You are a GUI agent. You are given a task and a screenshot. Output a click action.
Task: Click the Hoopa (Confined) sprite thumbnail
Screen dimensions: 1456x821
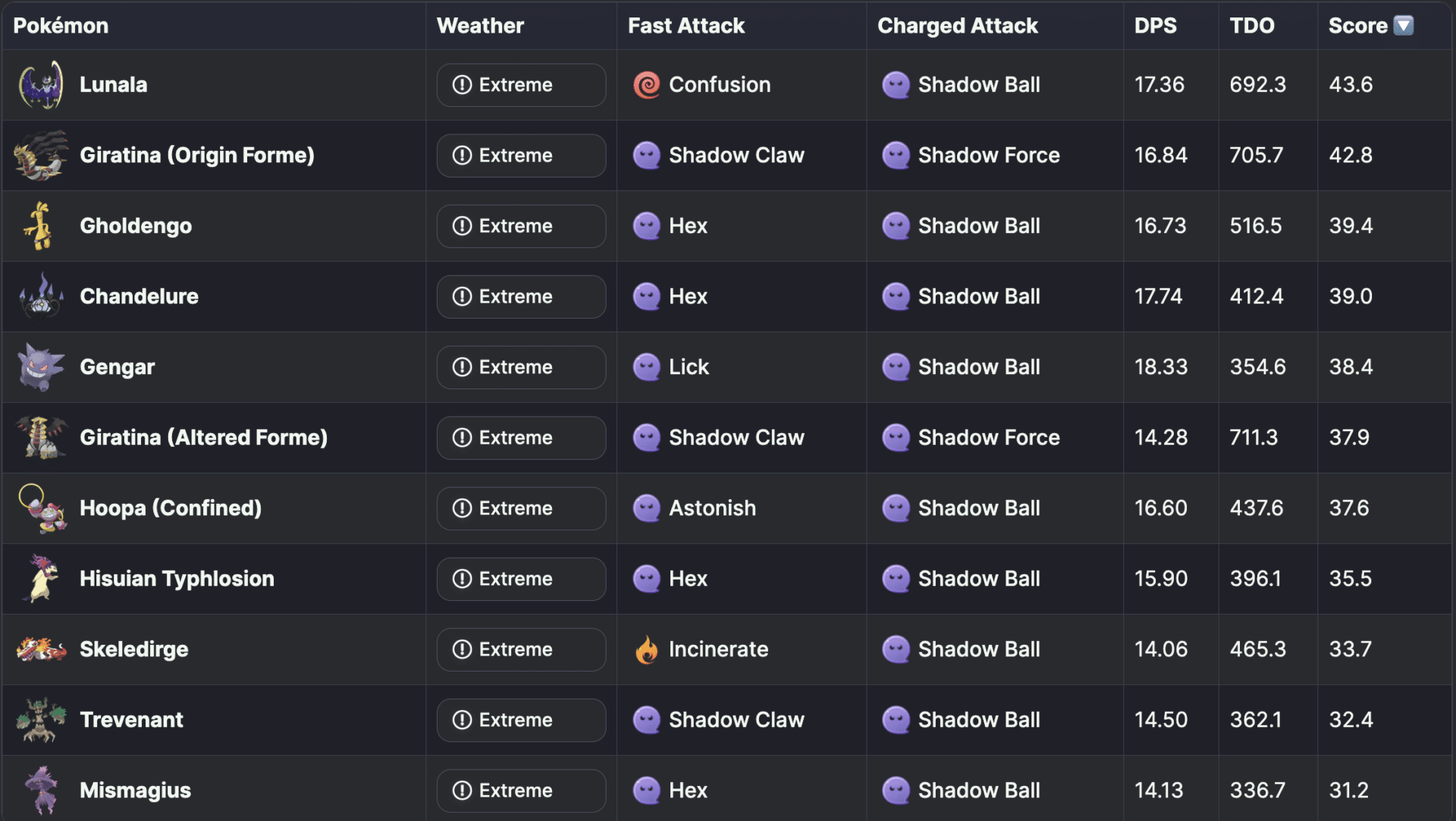click(x=41, y=508)
